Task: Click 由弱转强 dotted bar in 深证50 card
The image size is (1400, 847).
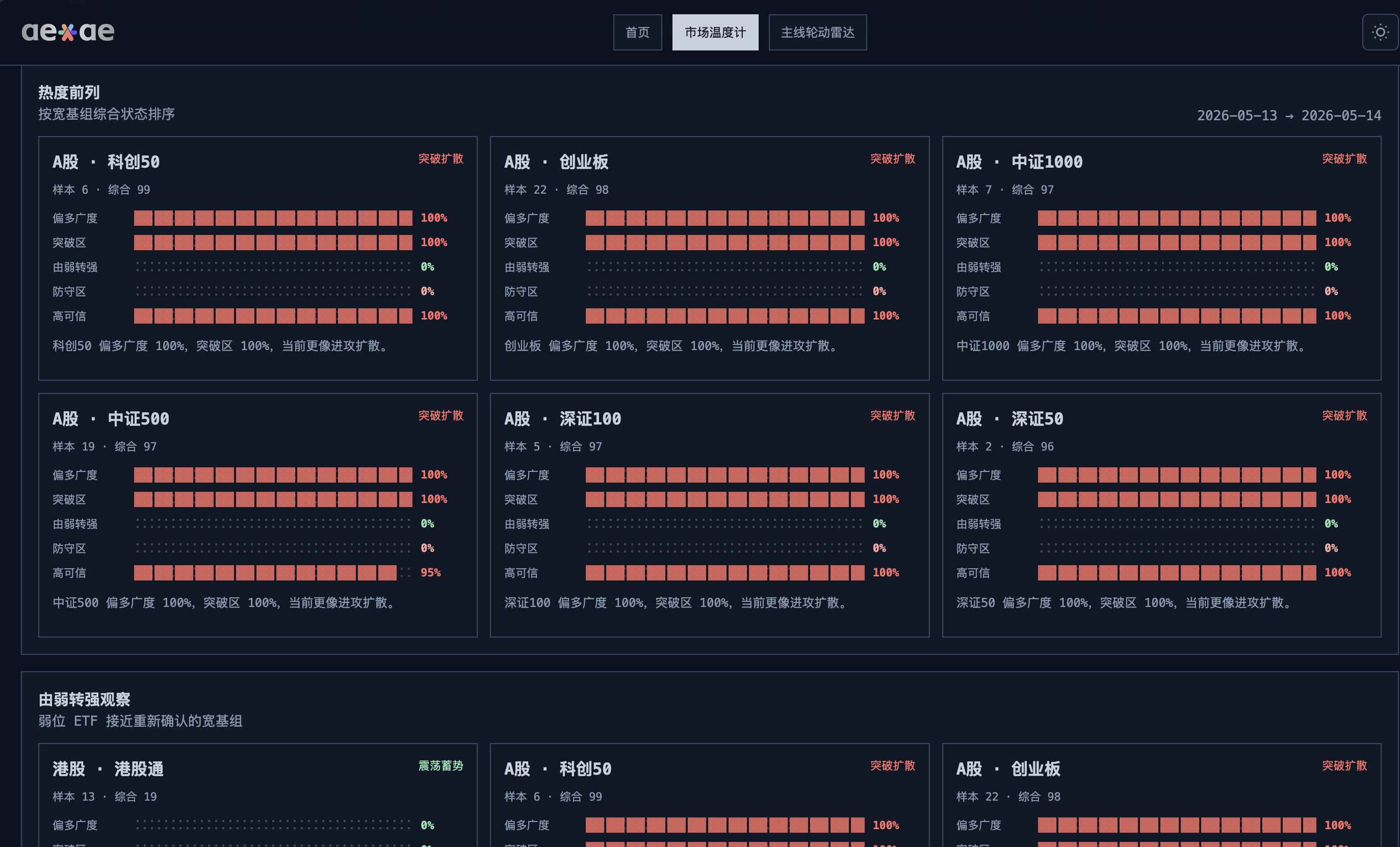Action: (1177, 524)
